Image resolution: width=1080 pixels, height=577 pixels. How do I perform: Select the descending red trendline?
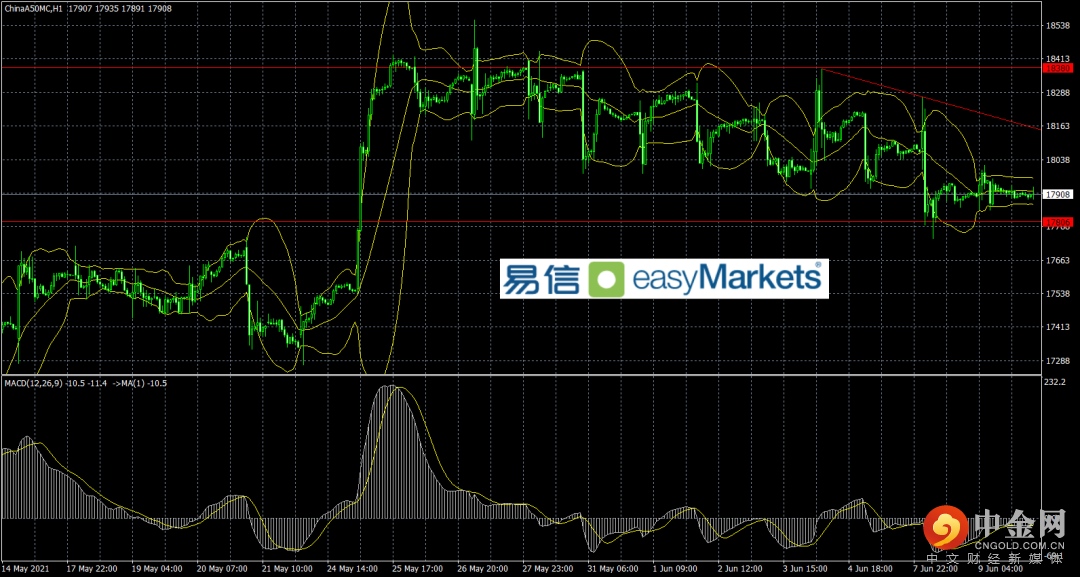coord(930,98)
